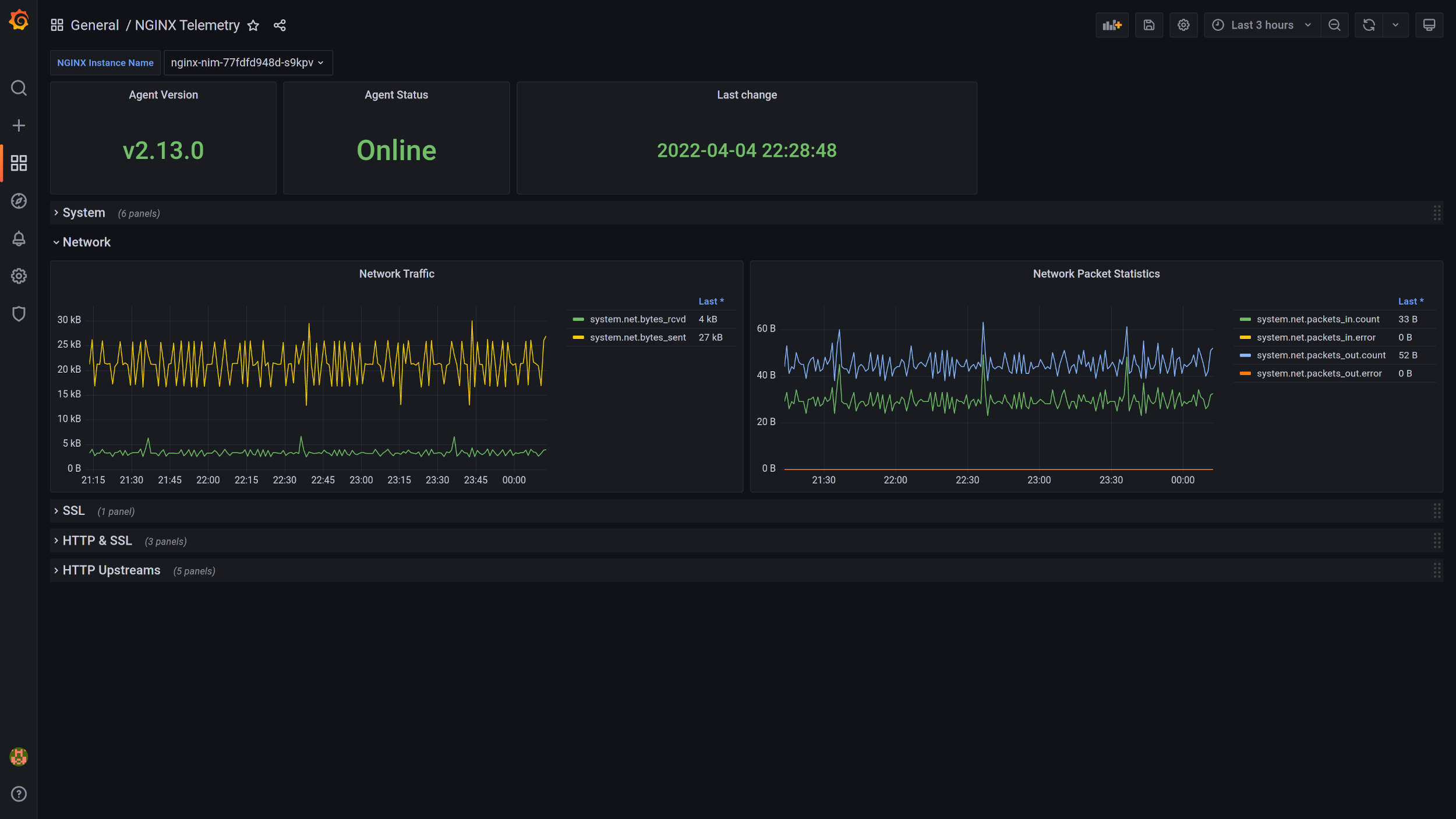The height and width of the screenshot is (819, 1456).
Task: Zoom out the time range
Action: (x=1334, y=25)
